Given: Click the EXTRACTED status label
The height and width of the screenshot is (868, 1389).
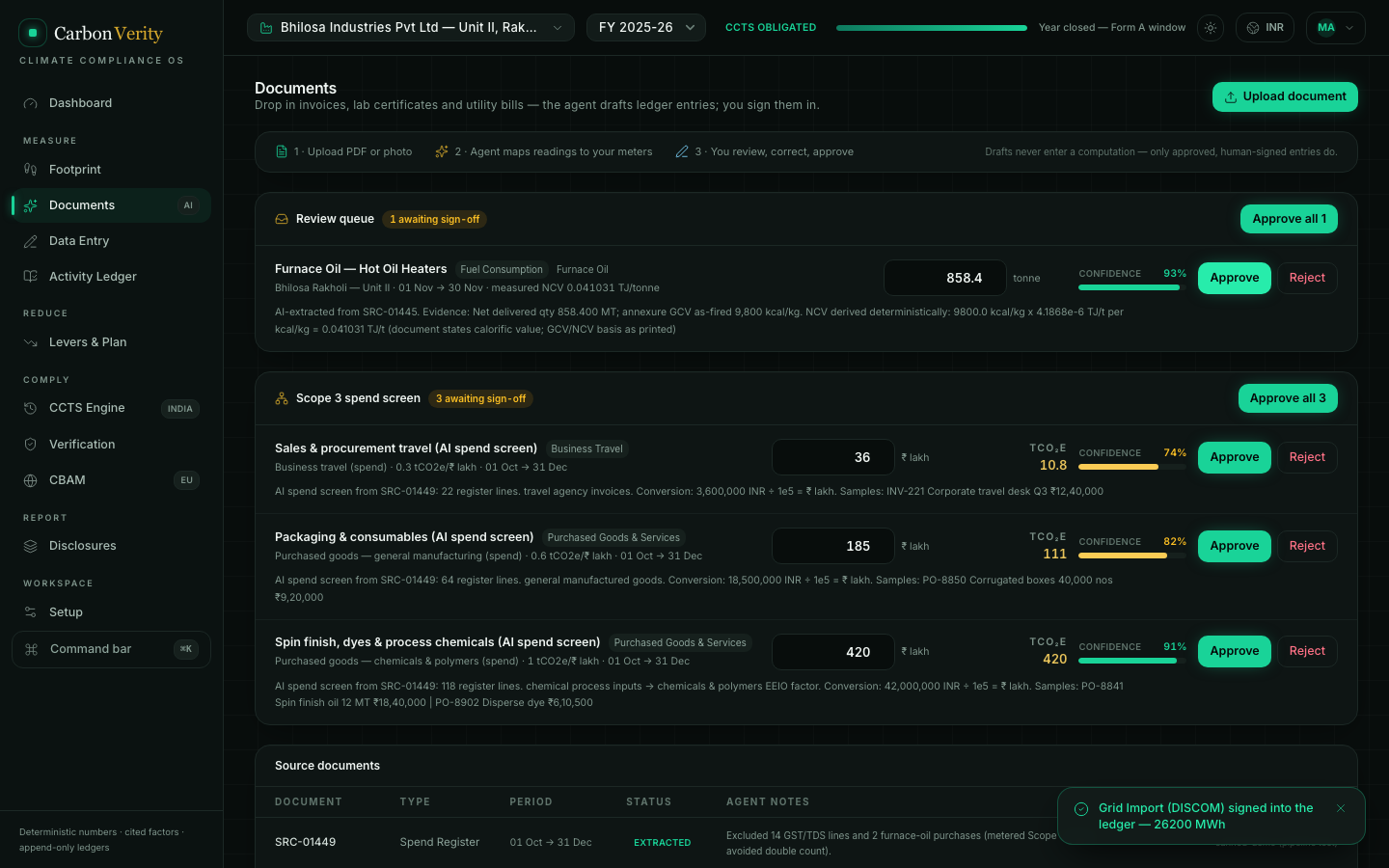Looking at the screenshot, I should 662,843.
